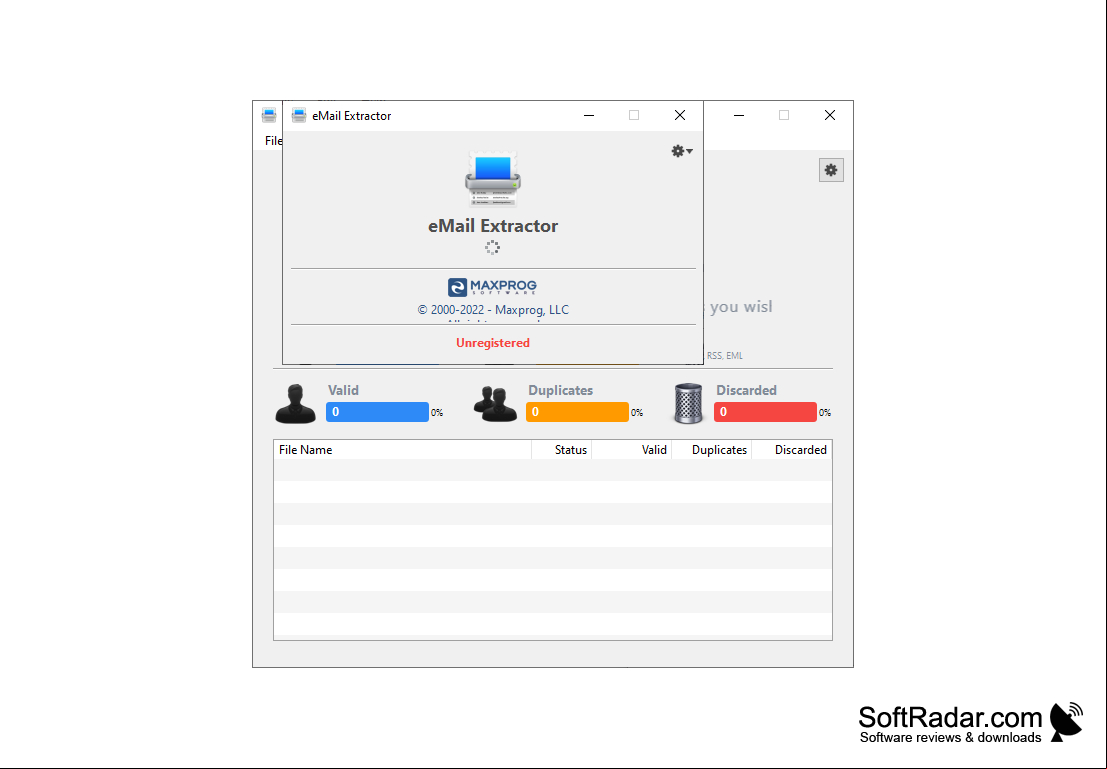
Task: Click the Duplicates two-person silhouette icon
Action: pyautogui.click(x=495, y=404)
